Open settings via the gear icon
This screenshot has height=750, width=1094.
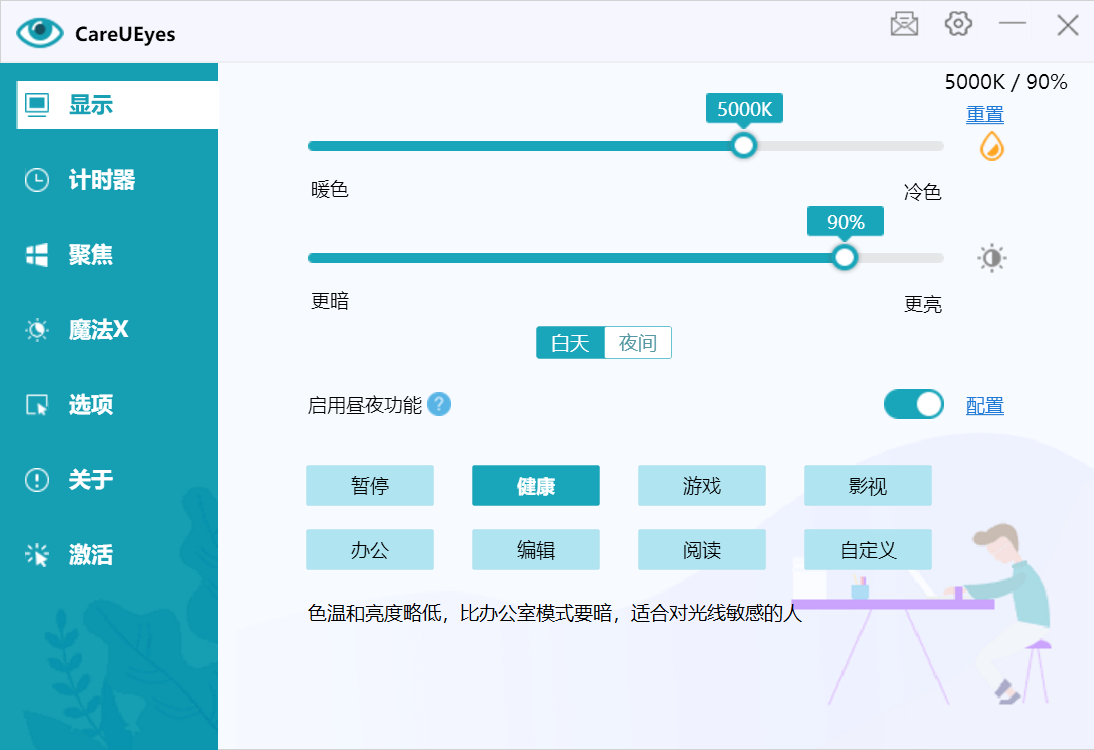(x=958, y=24)
